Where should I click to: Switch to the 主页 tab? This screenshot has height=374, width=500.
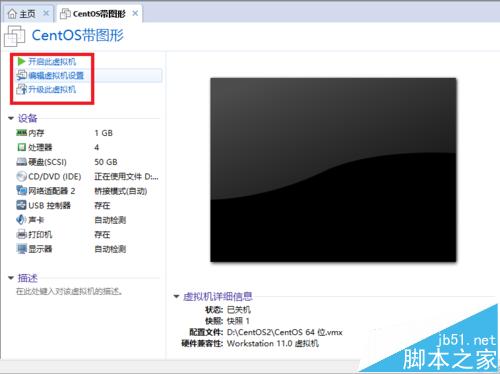[28, 14]
